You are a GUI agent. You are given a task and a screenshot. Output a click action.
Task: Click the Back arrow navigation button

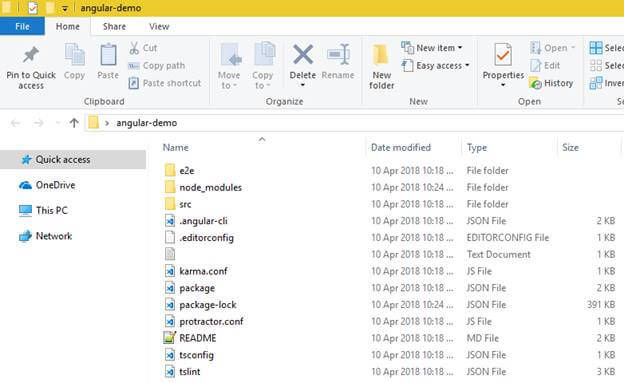pos(16,123)
